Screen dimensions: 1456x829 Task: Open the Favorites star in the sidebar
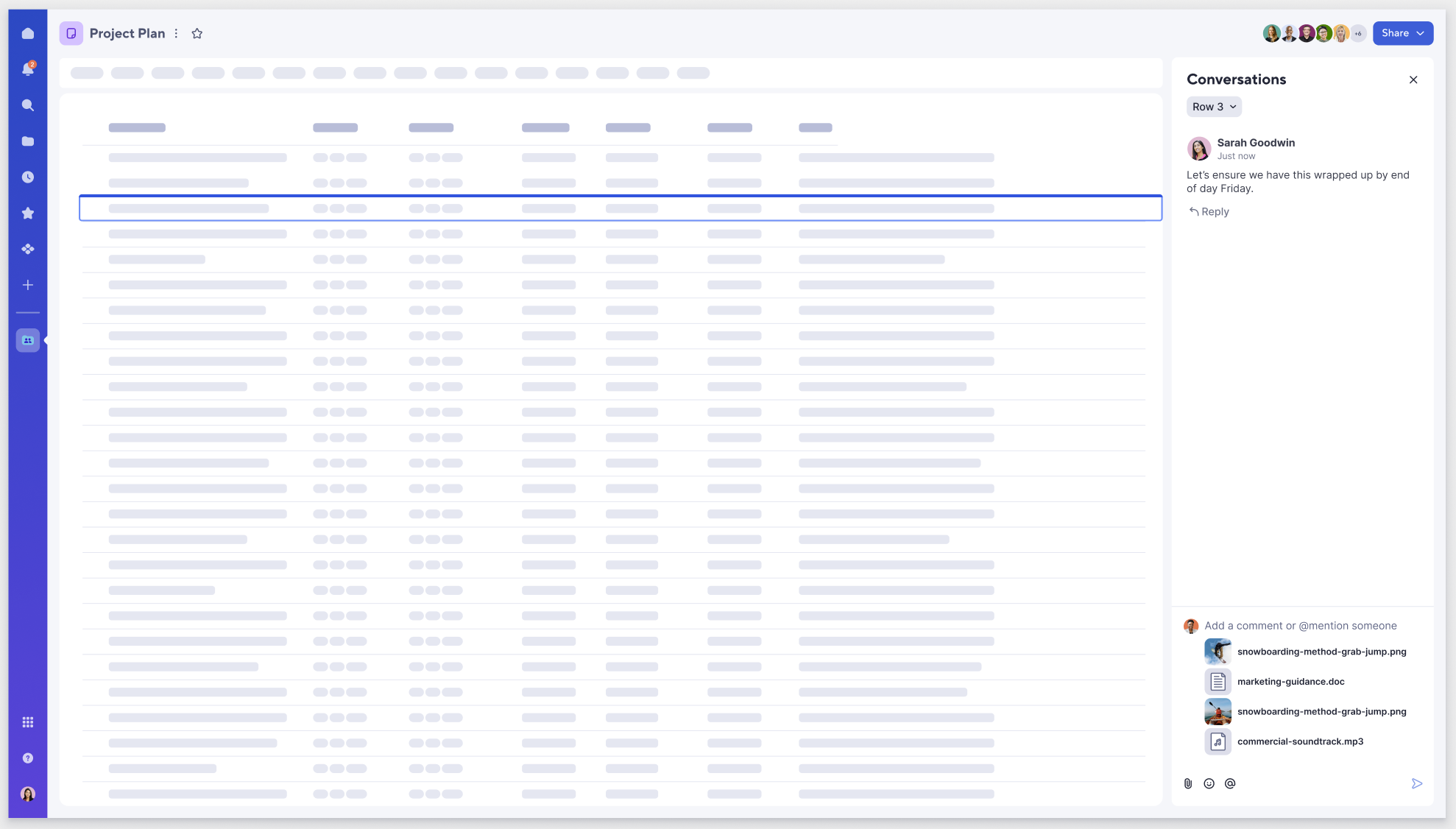pos(28,214)
